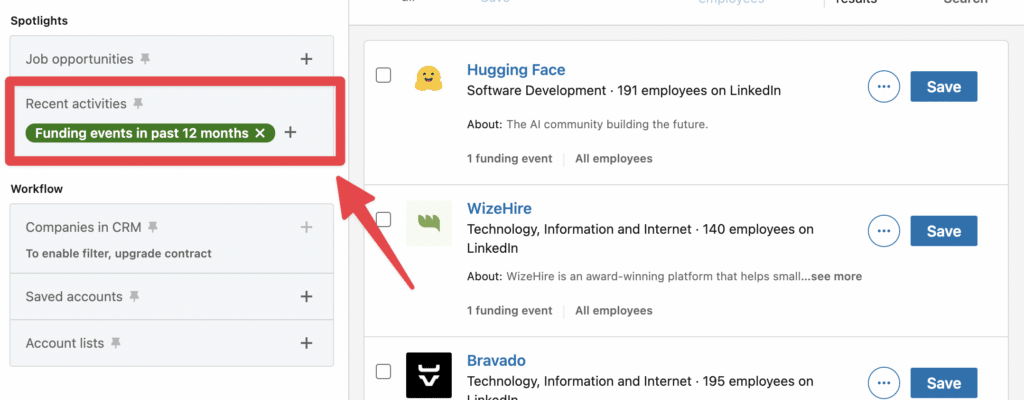
Task: Tick the Bravado checkbox
Action: click(383, 372)
